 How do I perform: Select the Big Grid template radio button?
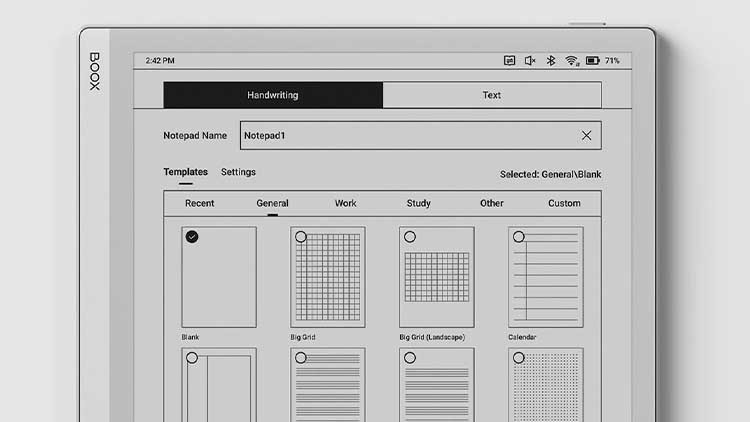pyautogui.click(x=301, y=237)
